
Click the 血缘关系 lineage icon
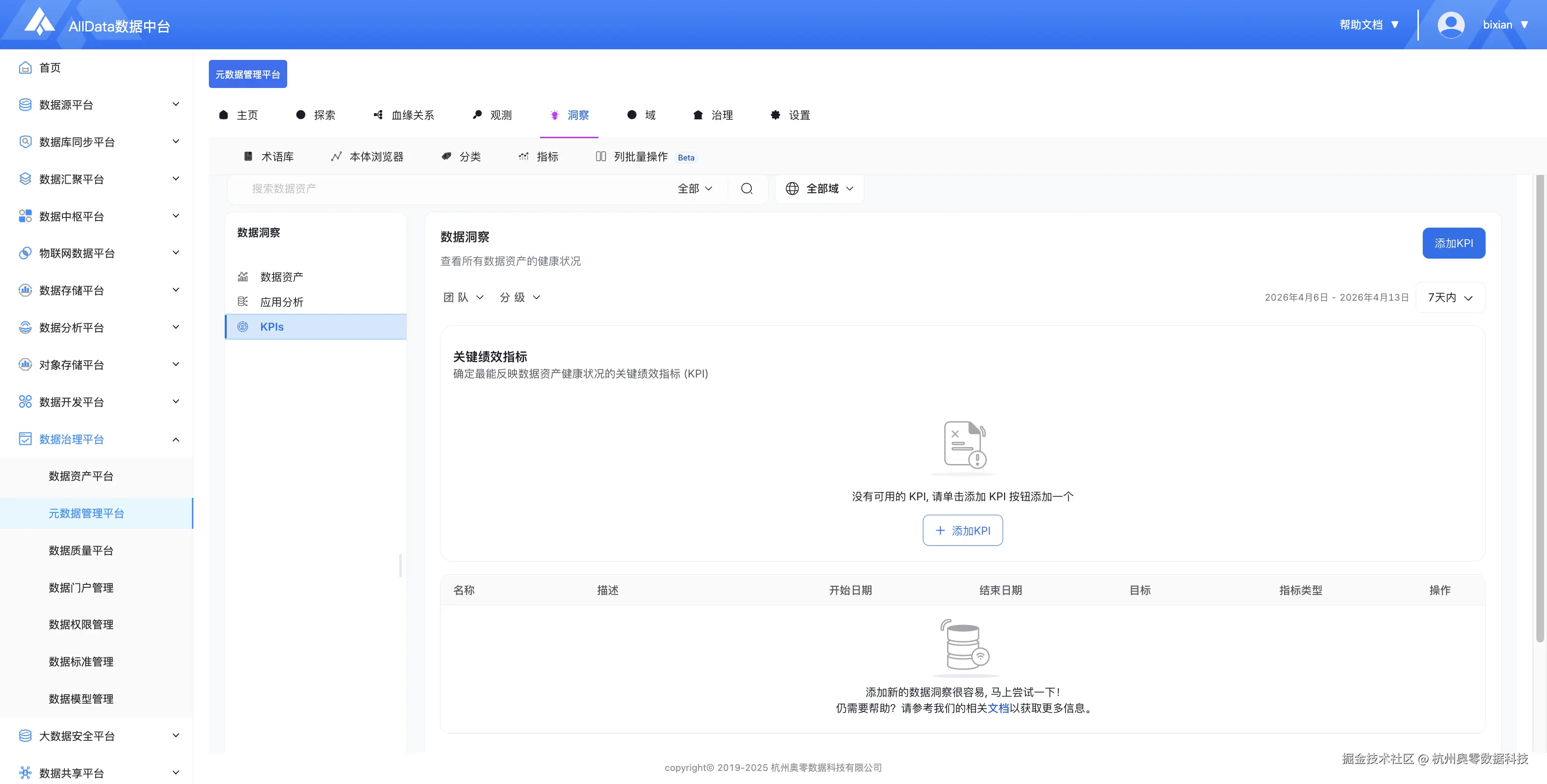[x=378, y=115]
